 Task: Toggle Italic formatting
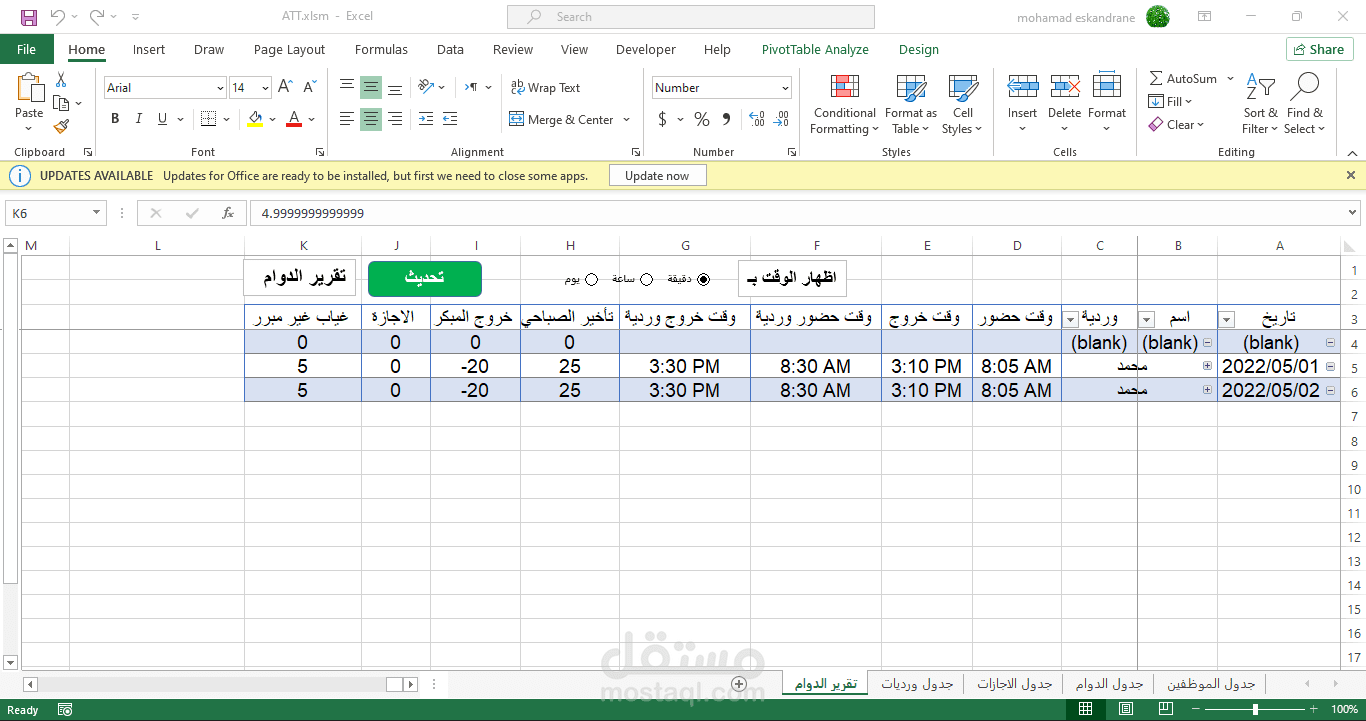coord(137,119)
